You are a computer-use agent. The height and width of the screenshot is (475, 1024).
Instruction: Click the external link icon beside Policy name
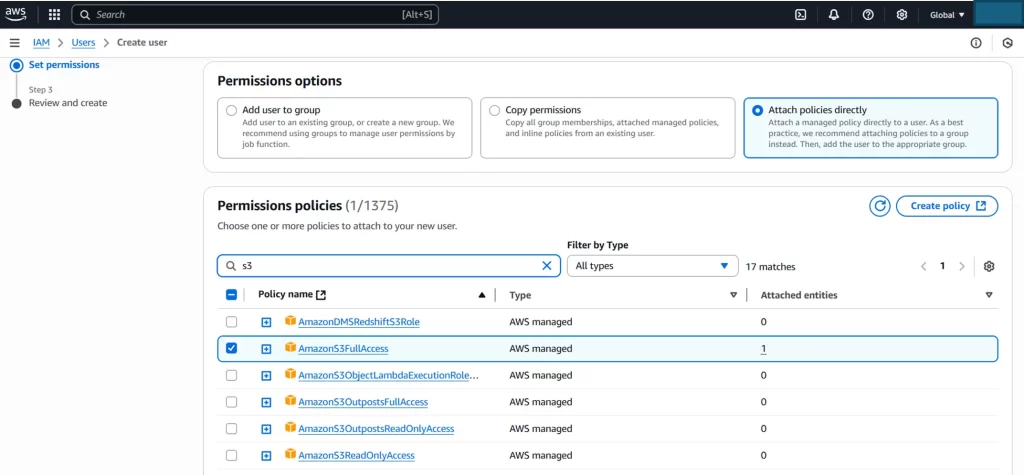321,295
